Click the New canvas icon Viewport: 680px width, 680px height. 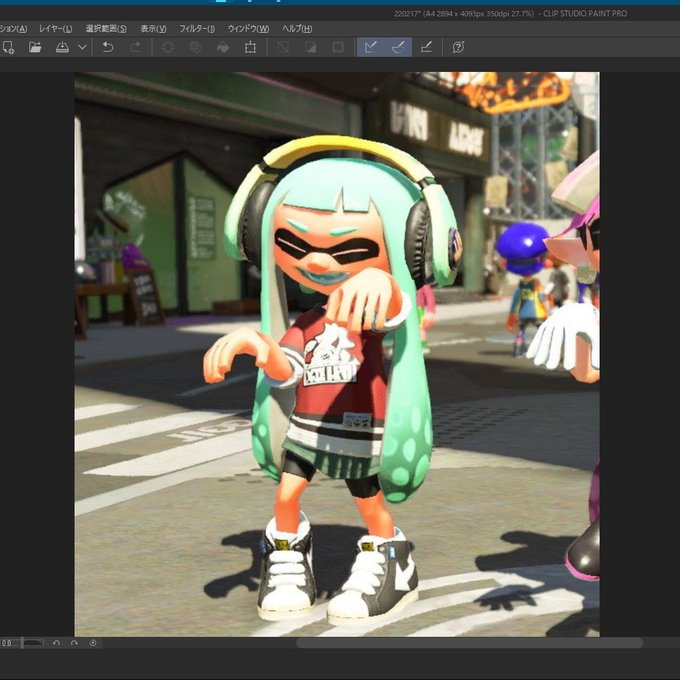(x=8, y=47)
